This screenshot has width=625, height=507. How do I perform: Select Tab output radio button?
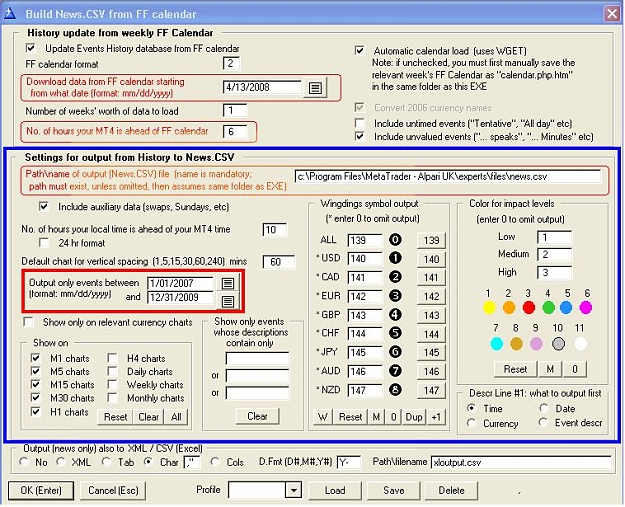106,462
